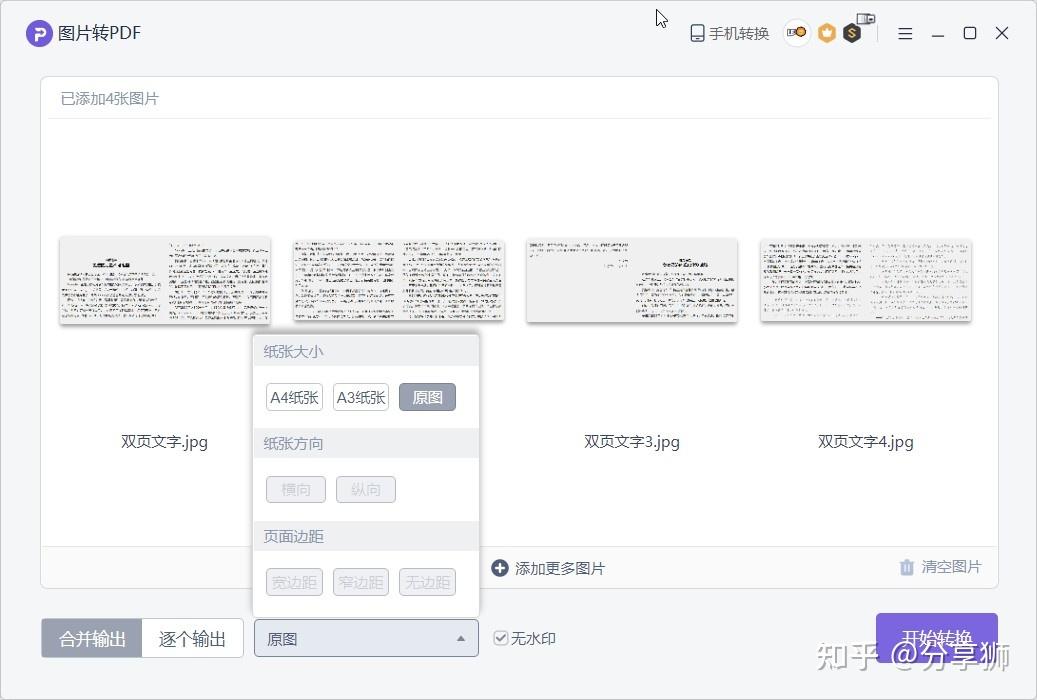Choose 原图 original size option
Viewport: 1037px width, 700px height.
point(427,397)
